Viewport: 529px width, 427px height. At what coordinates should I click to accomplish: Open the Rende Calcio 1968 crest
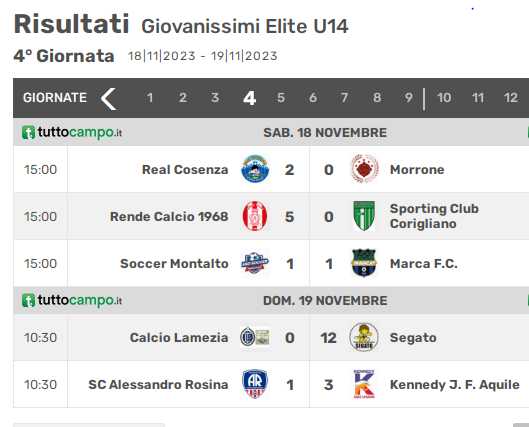click(255, 216)
